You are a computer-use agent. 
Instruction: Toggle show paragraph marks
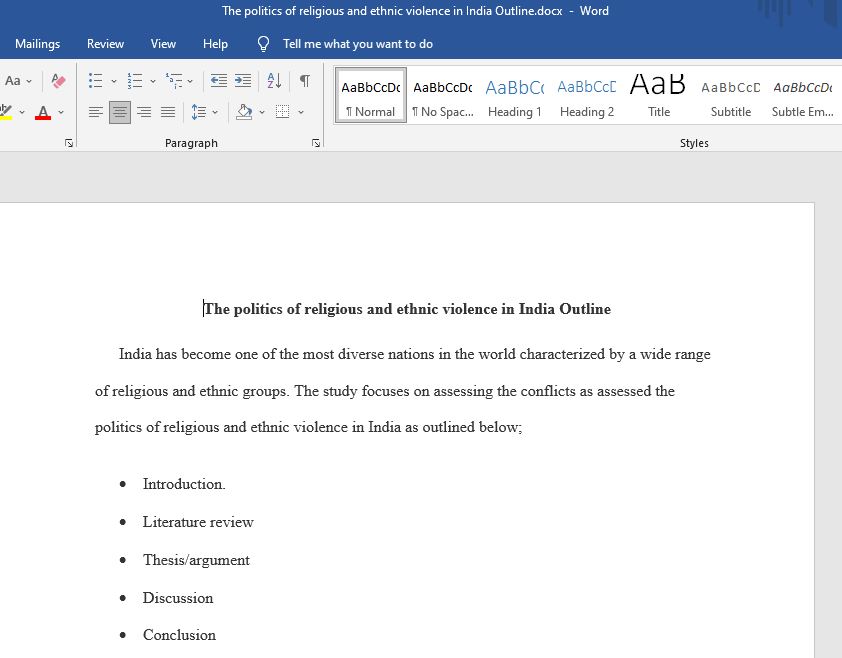[x=304, y=81]
